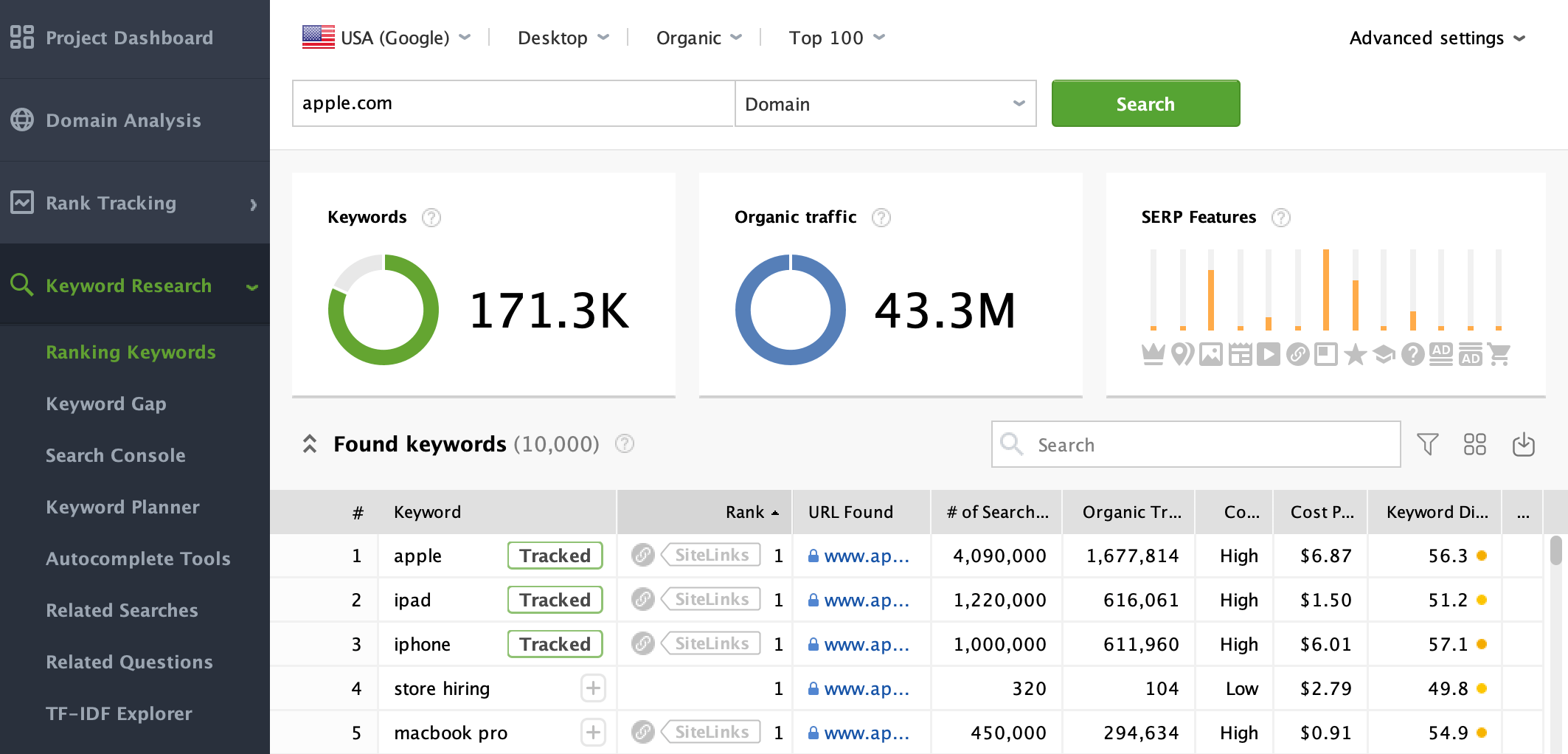1568x754 pixels.
Task: Click the star reviews SERP feature icon
Action: [x=1355, y=355]
